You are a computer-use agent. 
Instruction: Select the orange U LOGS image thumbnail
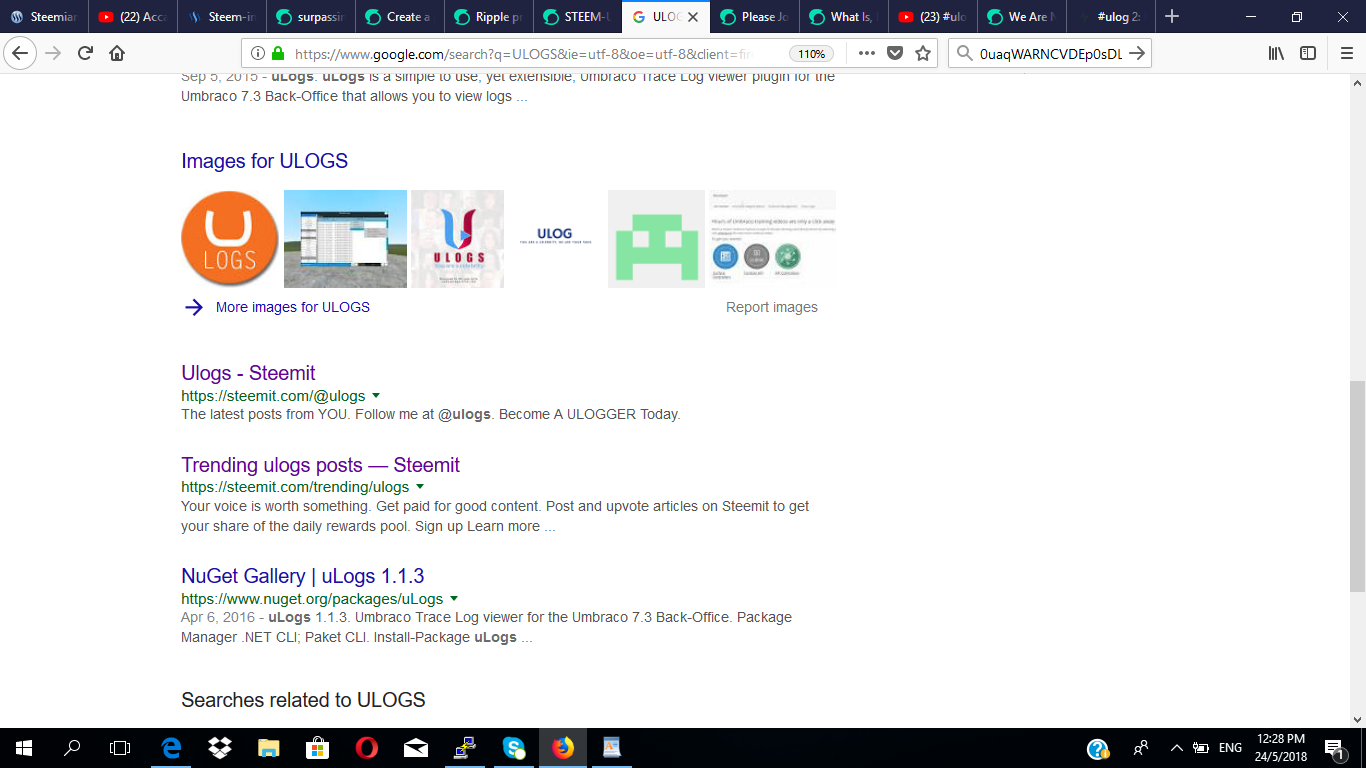[x=230, y=239]
